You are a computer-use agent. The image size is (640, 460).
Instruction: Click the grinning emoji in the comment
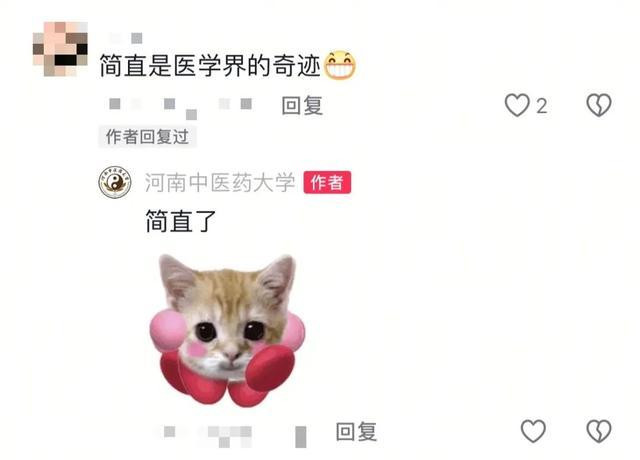(340, 65)
